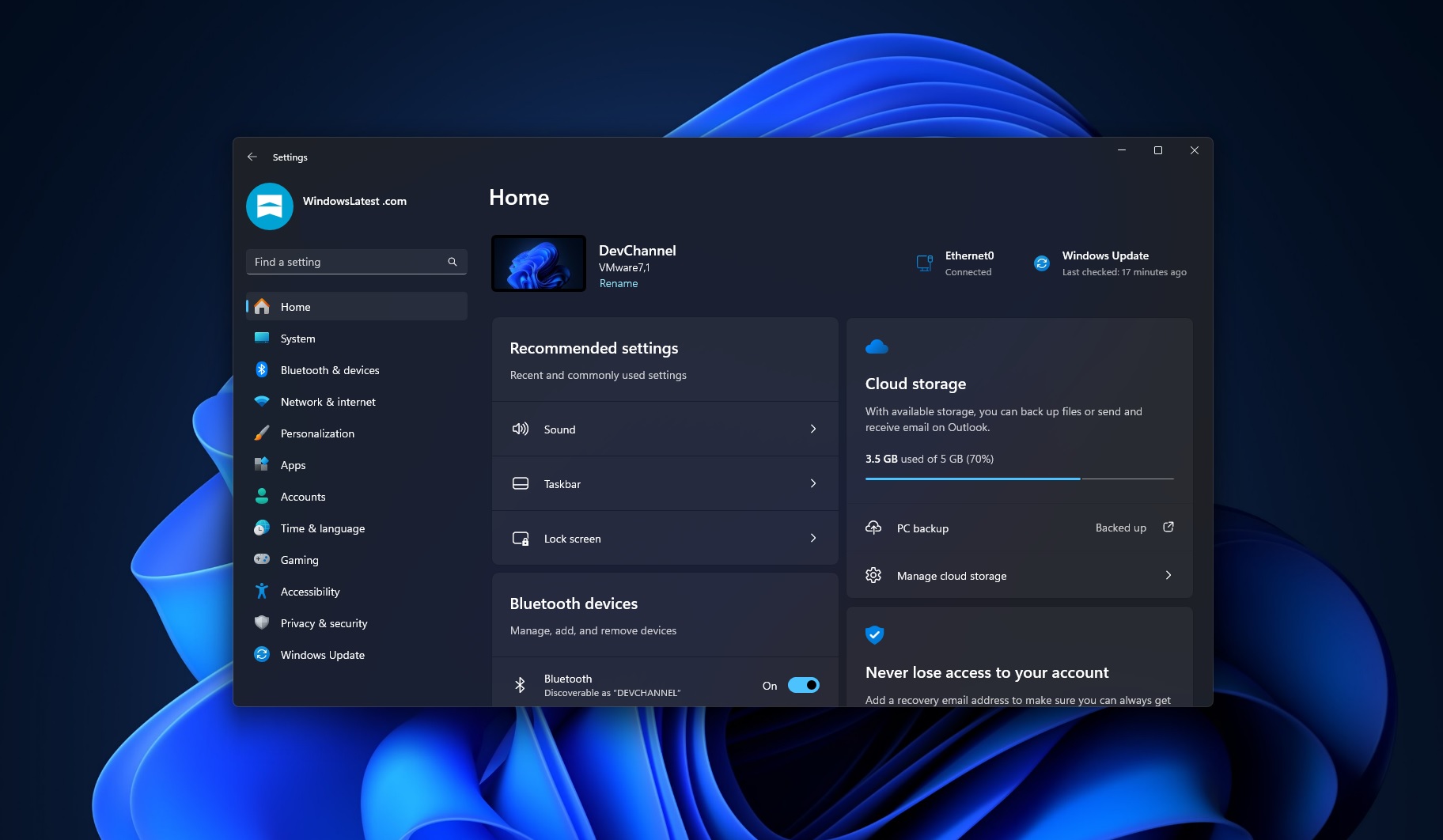Click the OneDrive cloud icon
The image size is (1443, 840).
[877, 346]
